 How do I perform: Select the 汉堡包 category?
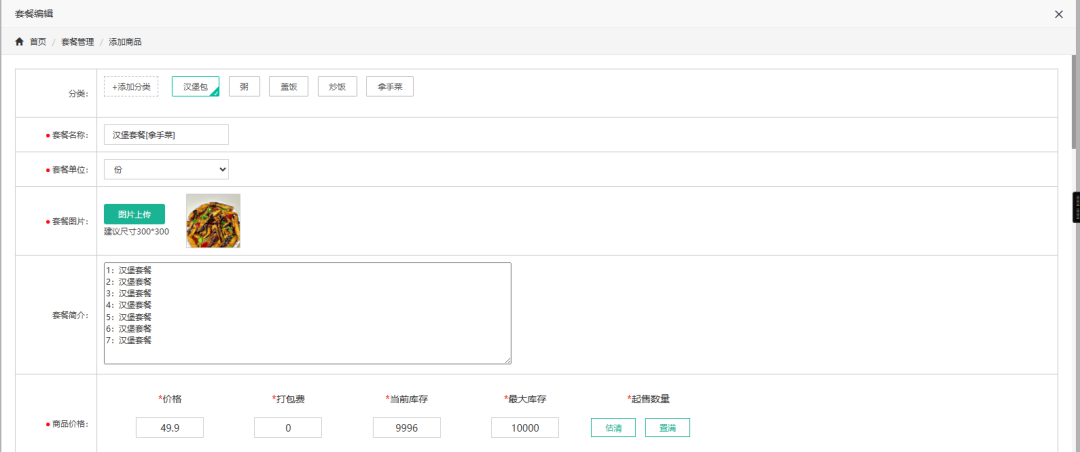pos(195,87)
